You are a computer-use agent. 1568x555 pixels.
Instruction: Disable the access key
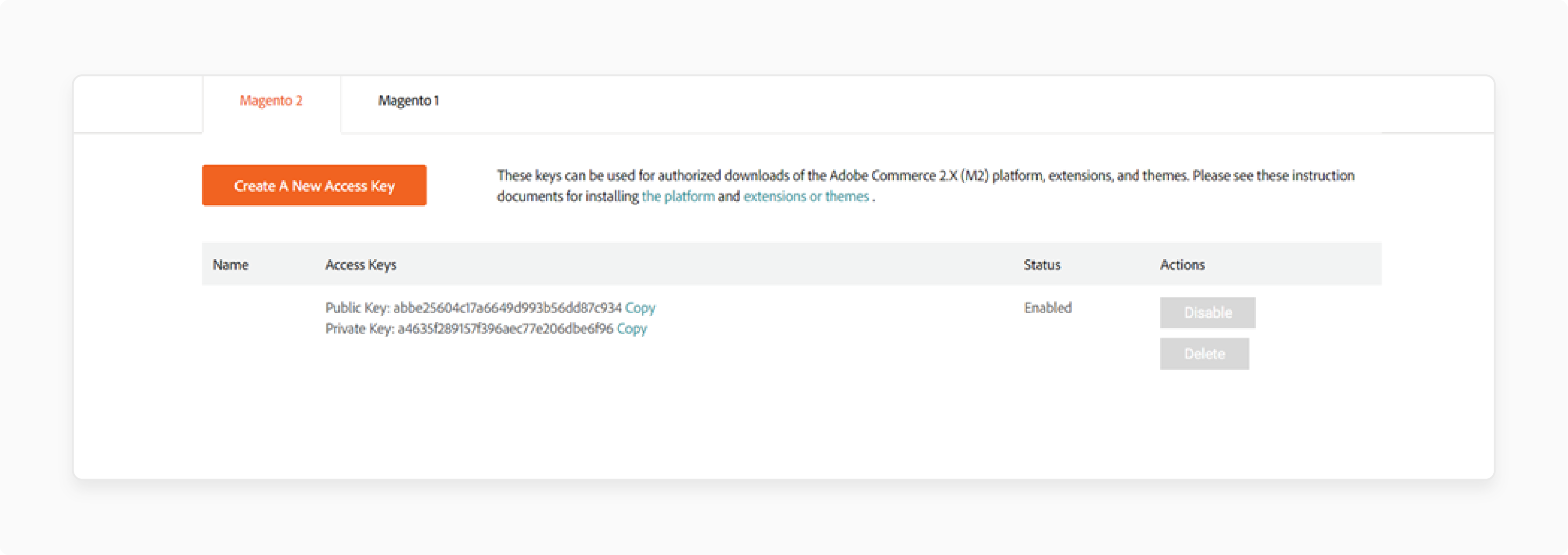point(1207,313)
